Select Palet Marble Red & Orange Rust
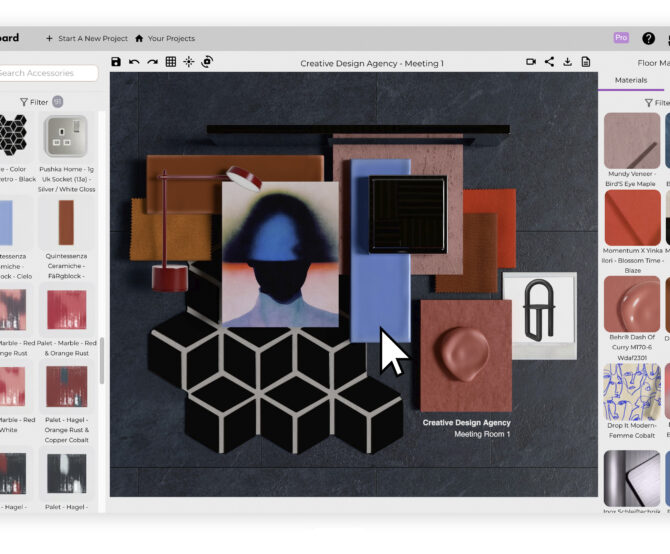 tap(67, 310)
